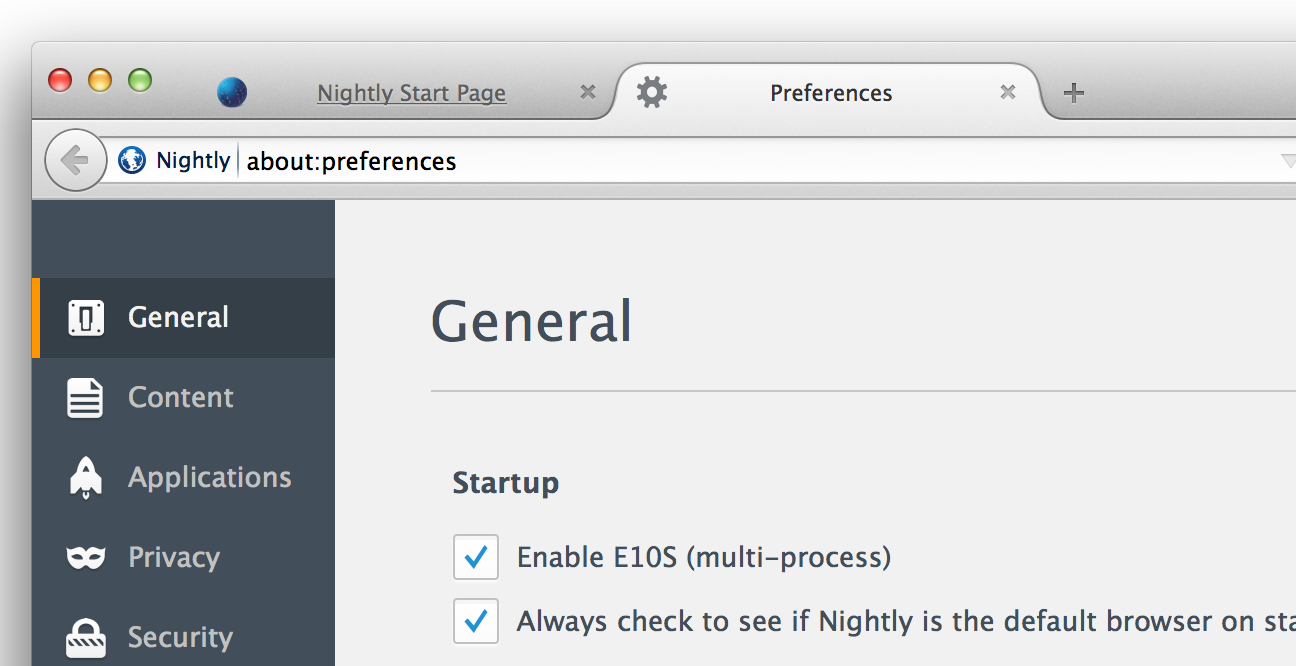Click the Nightly globe identity icon

click(x=132, y=160)
